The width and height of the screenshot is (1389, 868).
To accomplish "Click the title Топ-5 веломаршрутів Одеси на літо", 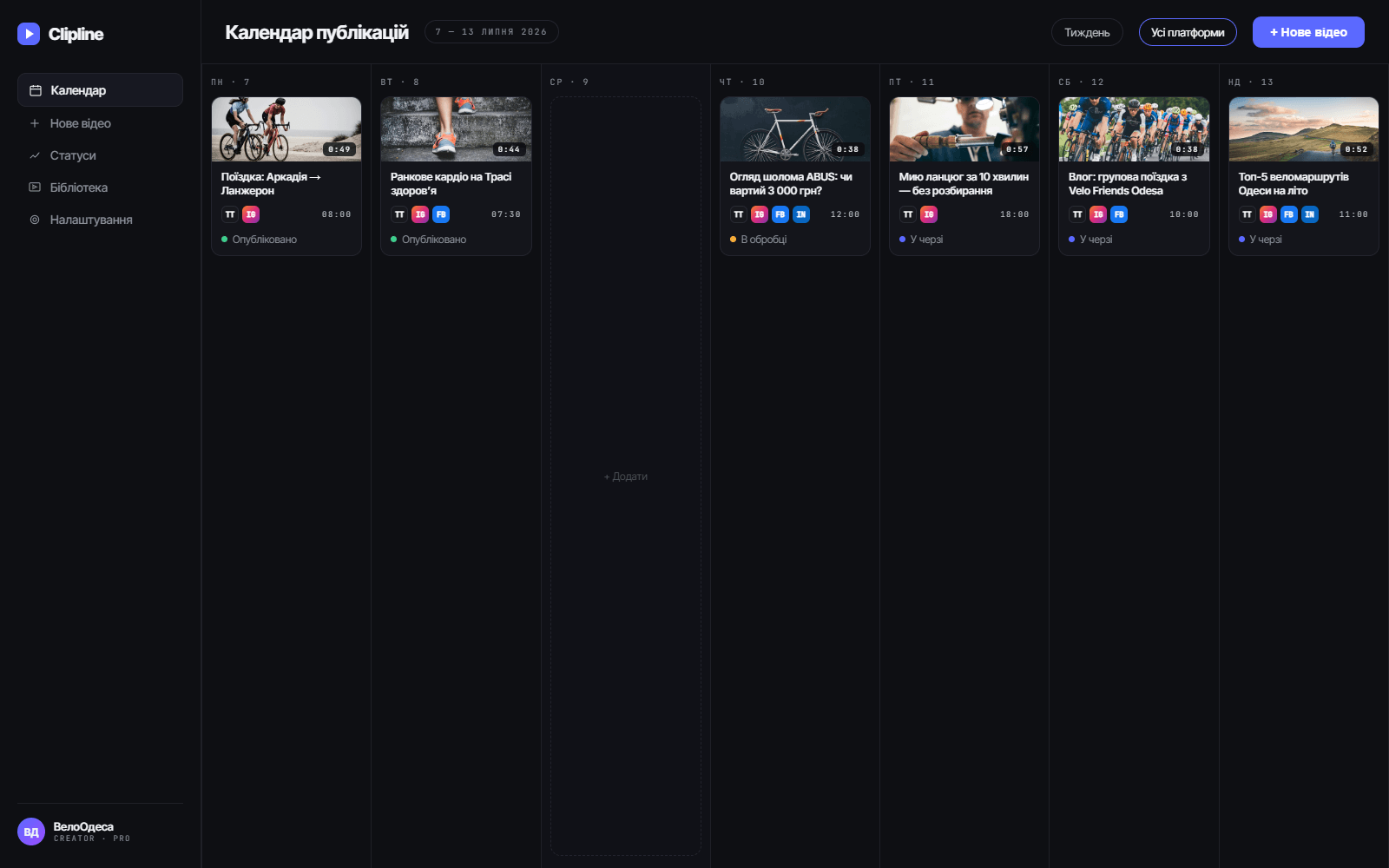I will coord(1294,184).
